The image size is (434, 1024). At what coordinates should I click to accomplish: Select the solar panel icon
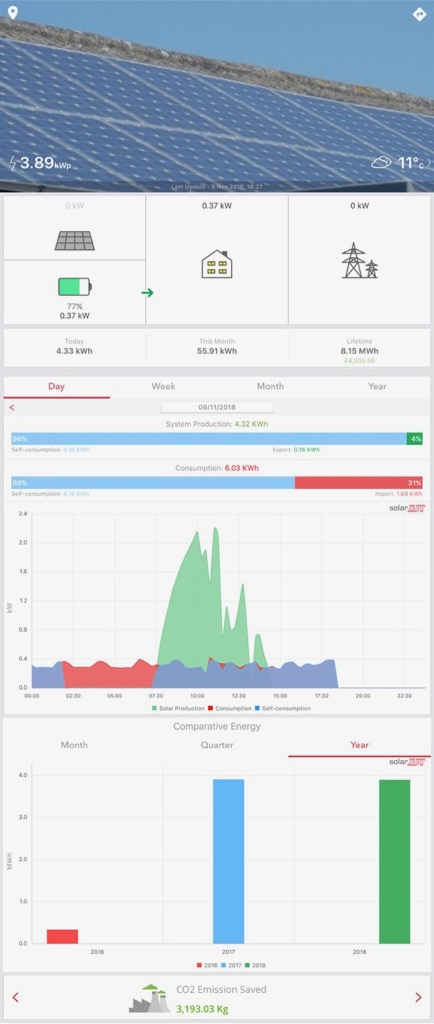tap(74, 240)
